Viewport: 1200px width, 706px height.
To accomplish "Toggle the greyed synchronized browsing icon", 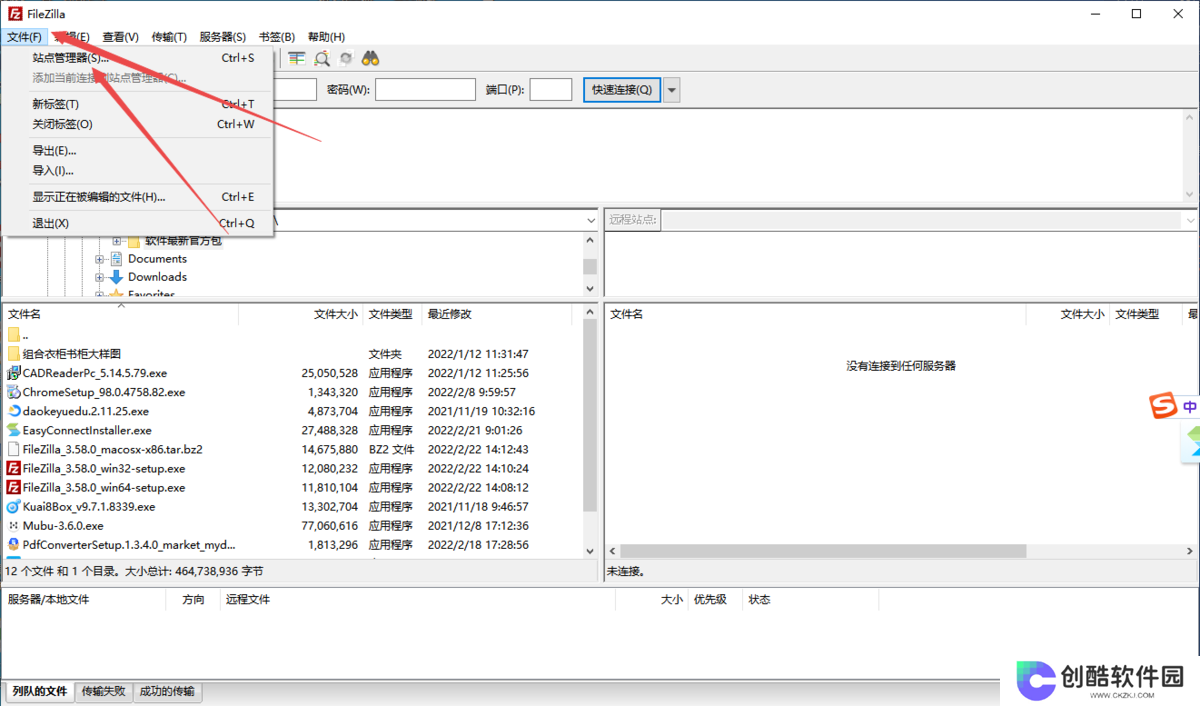I will point(346,59).
